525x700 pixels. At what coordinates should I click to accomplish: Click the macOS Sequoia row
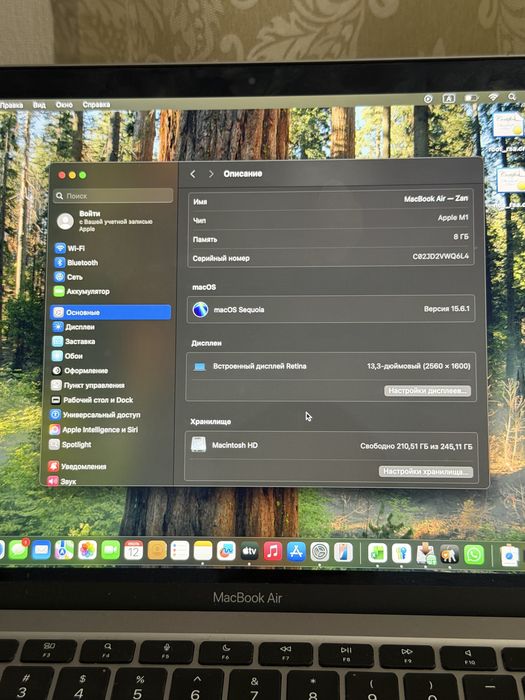(x=331, y=309)
